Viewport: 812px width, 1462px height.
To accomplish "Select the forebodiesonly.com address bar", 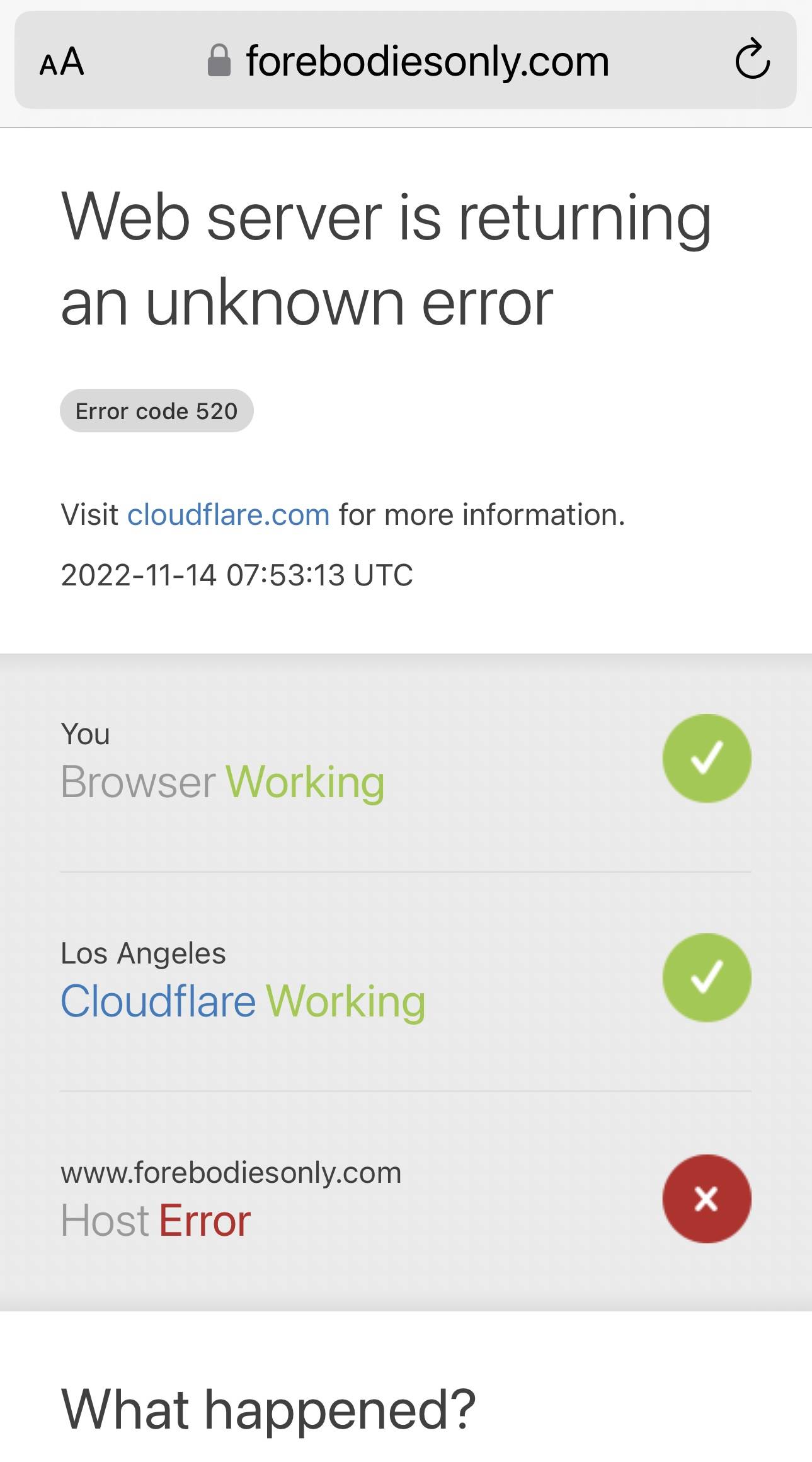I will [x=406, y=60].
